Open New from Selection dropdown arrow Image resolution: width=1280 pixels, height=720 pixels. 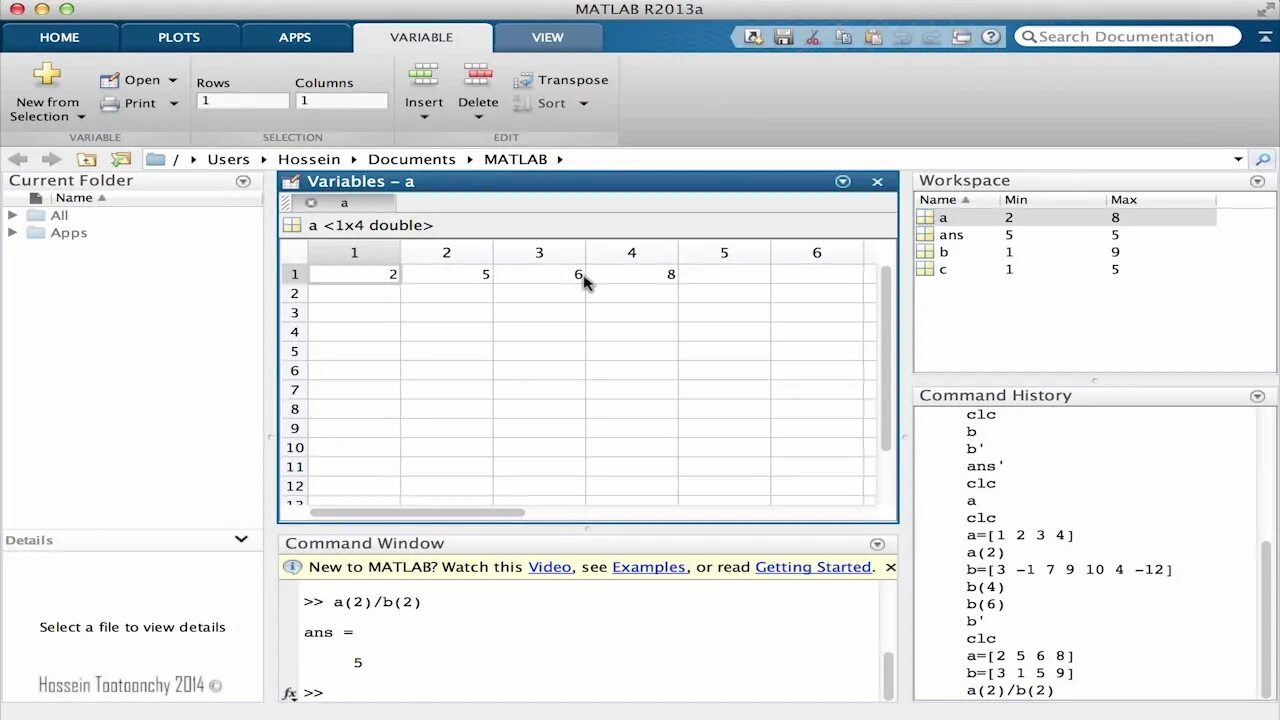81,117
